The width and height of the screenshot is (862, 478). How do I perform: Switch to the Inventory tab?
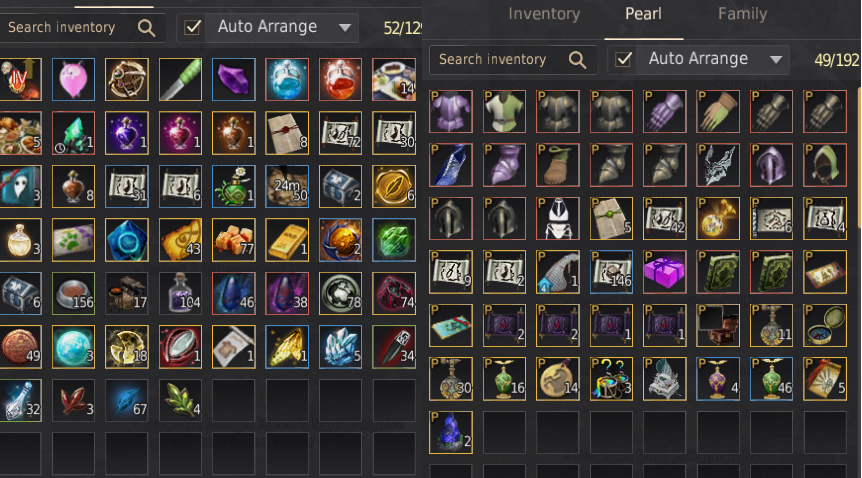pos(544,14)
